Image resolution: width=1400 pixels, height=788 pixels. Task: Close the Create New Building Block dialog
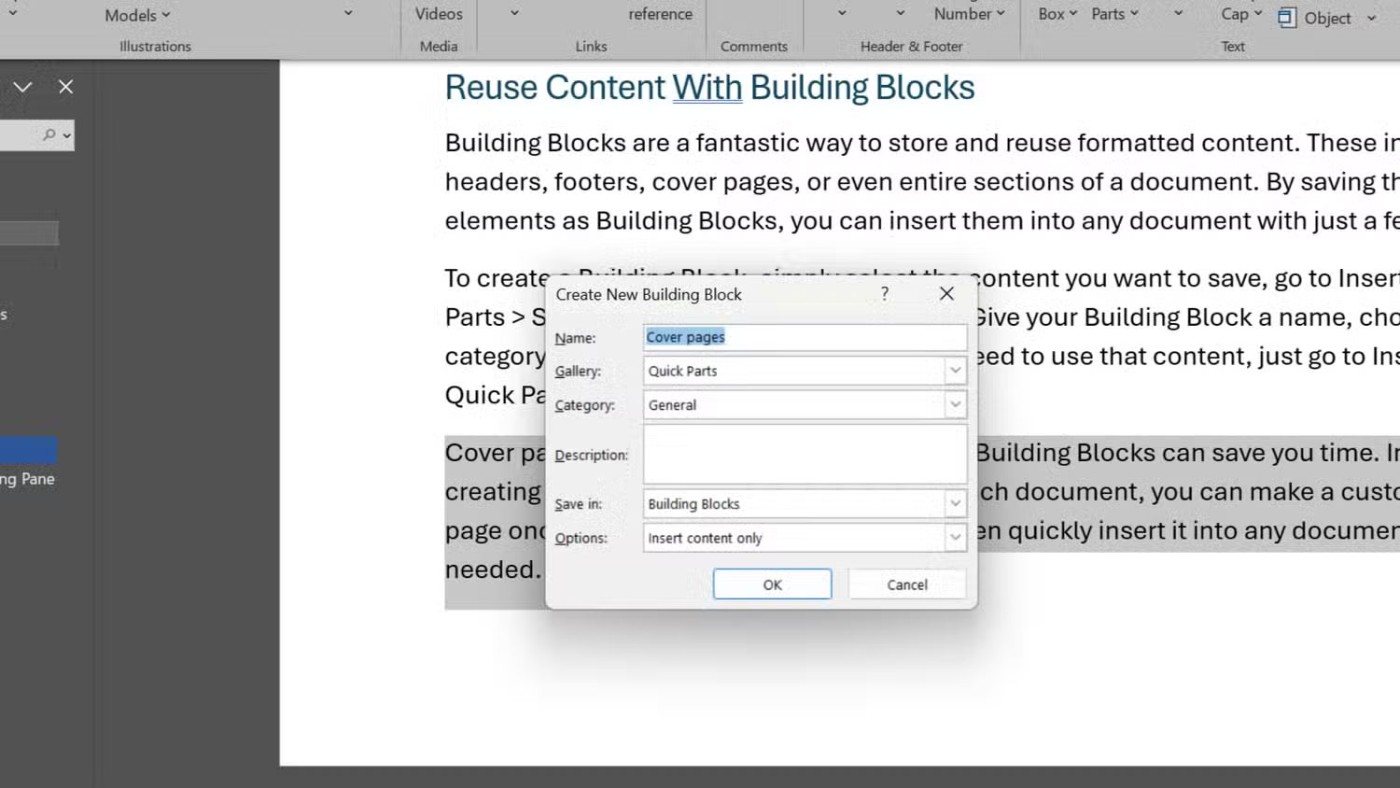946,294
